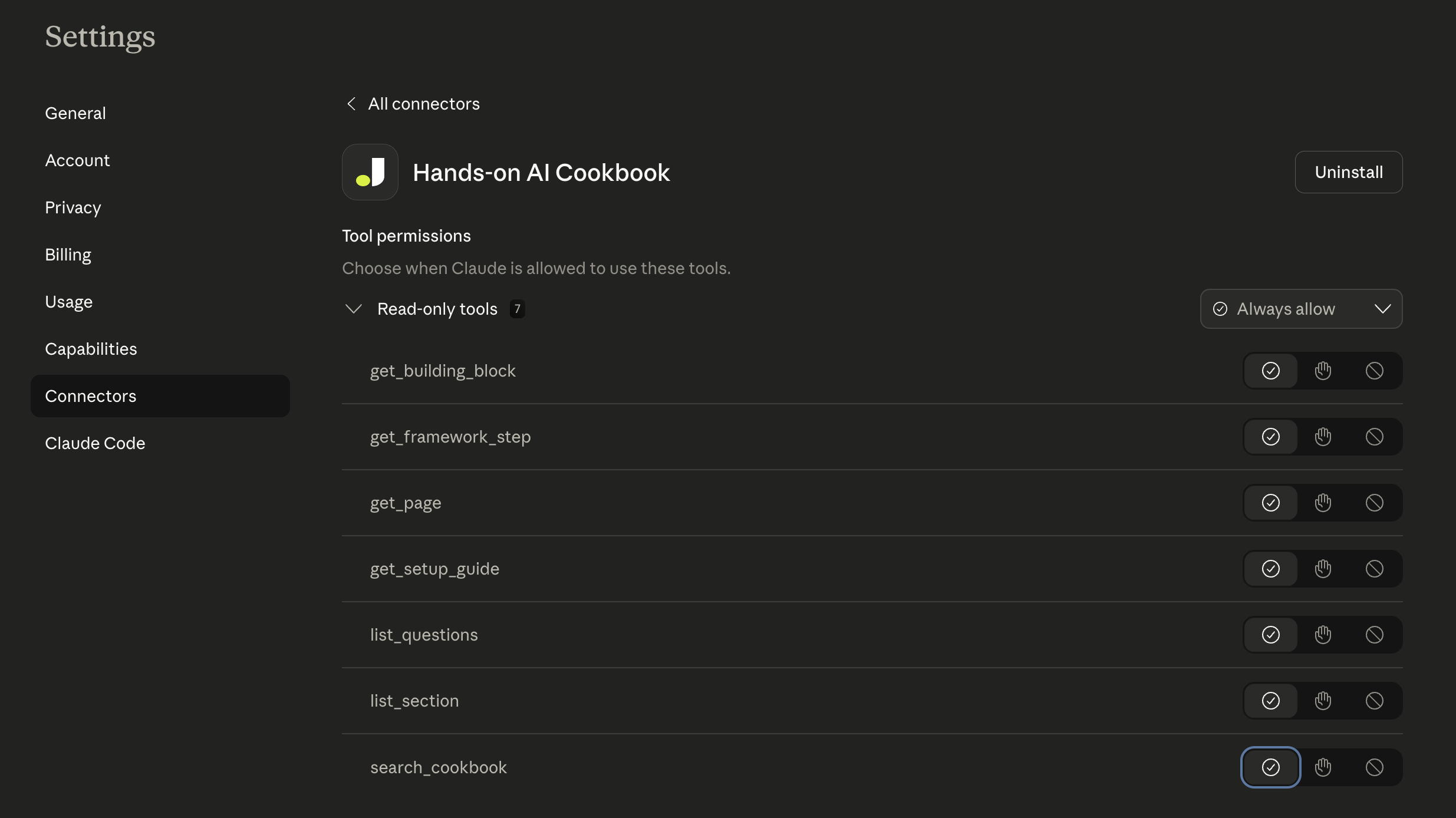This screenshot has width=1456, height=818.
Task: Click the hand icon for search_cookbook
Action: click(x=1322, y=767)
